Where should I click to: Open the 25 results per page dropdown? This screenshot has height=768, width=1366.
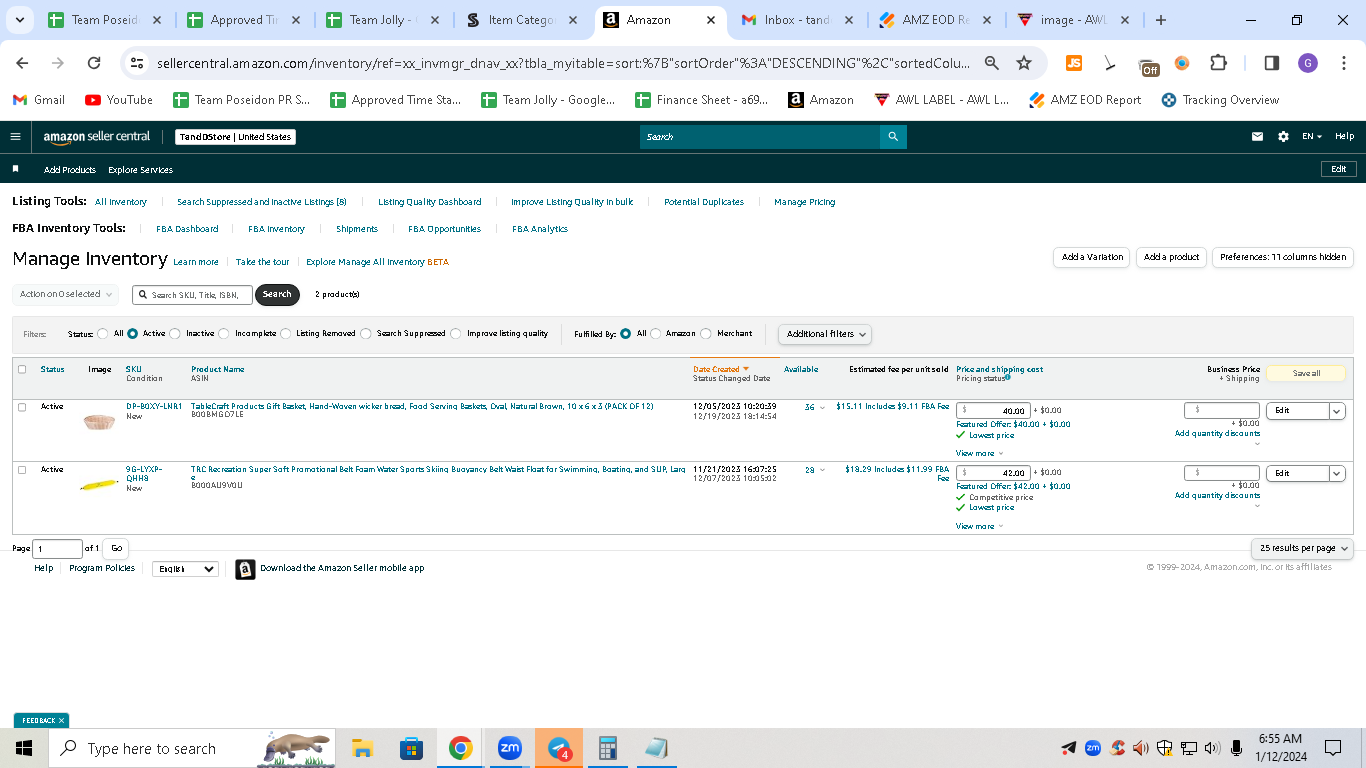[1302, 549]
